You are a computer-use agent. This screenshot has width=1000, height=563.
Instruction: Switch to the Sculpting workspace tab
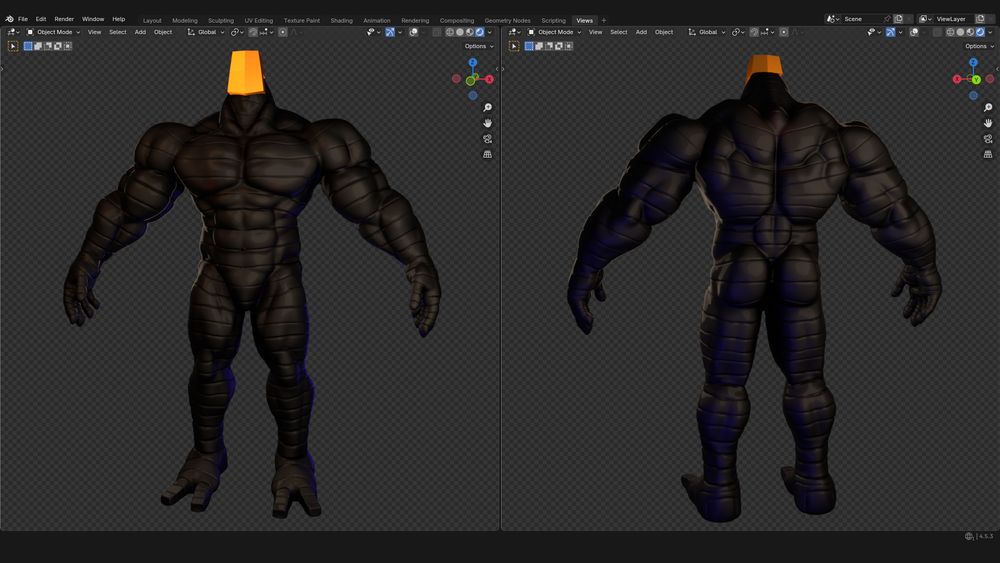(221, 20)
